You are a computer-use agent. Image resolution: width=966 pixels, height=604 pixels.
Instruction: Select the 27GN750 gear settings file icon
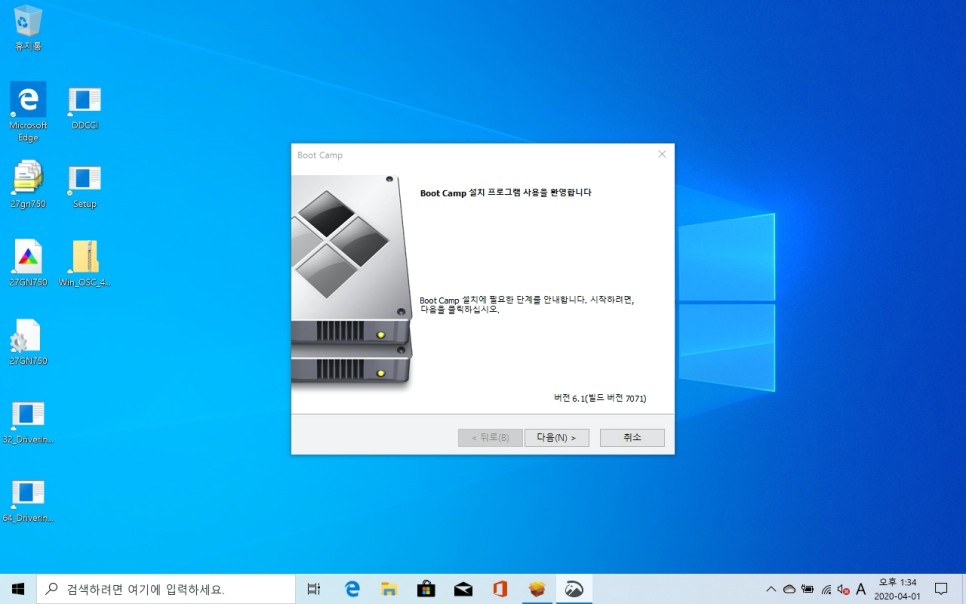click(28, 342)
